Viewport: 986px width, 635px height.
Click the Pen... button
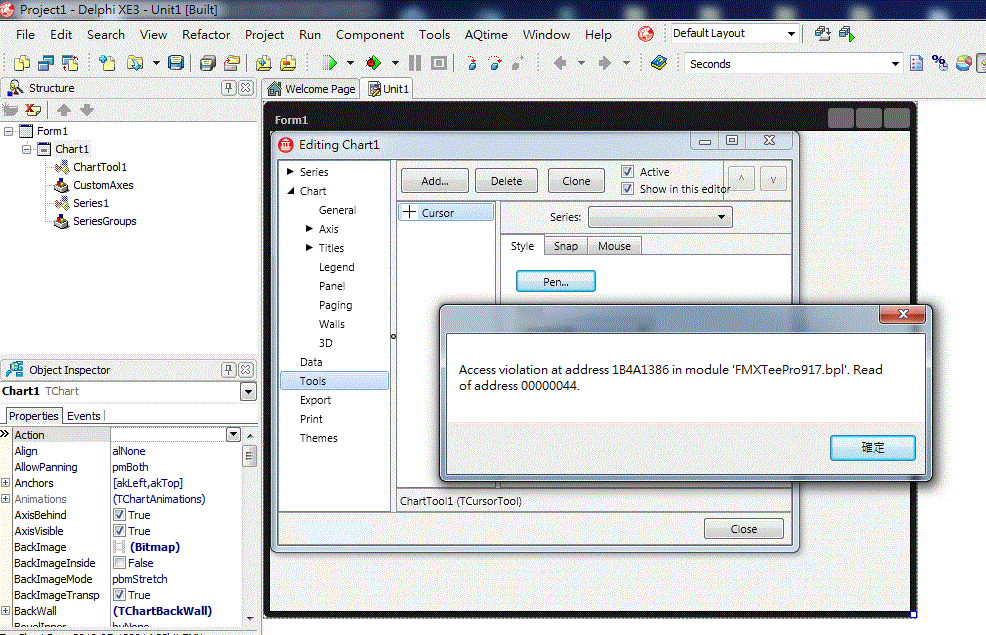click(556, 282)
